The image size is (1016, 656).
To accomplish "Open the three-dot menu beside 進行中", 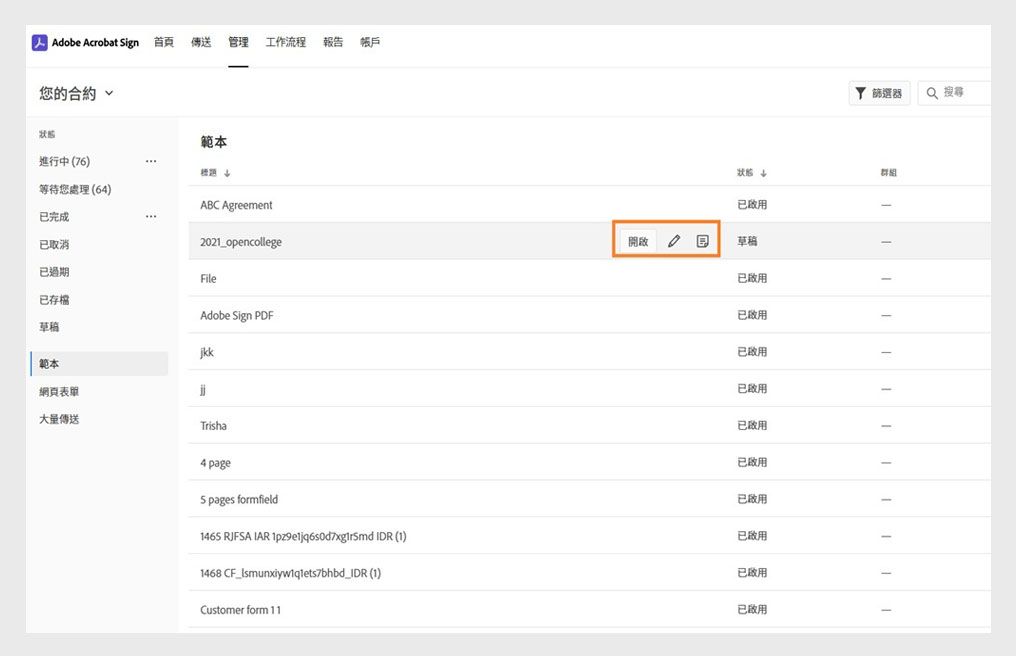I will (151, 161).
